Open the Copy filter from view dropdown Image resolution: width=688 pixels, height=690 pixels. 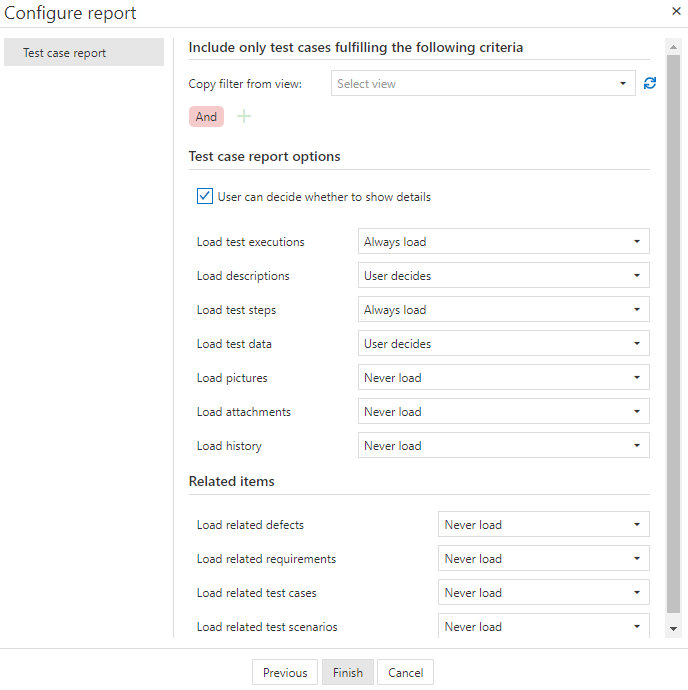click(483, 84)
